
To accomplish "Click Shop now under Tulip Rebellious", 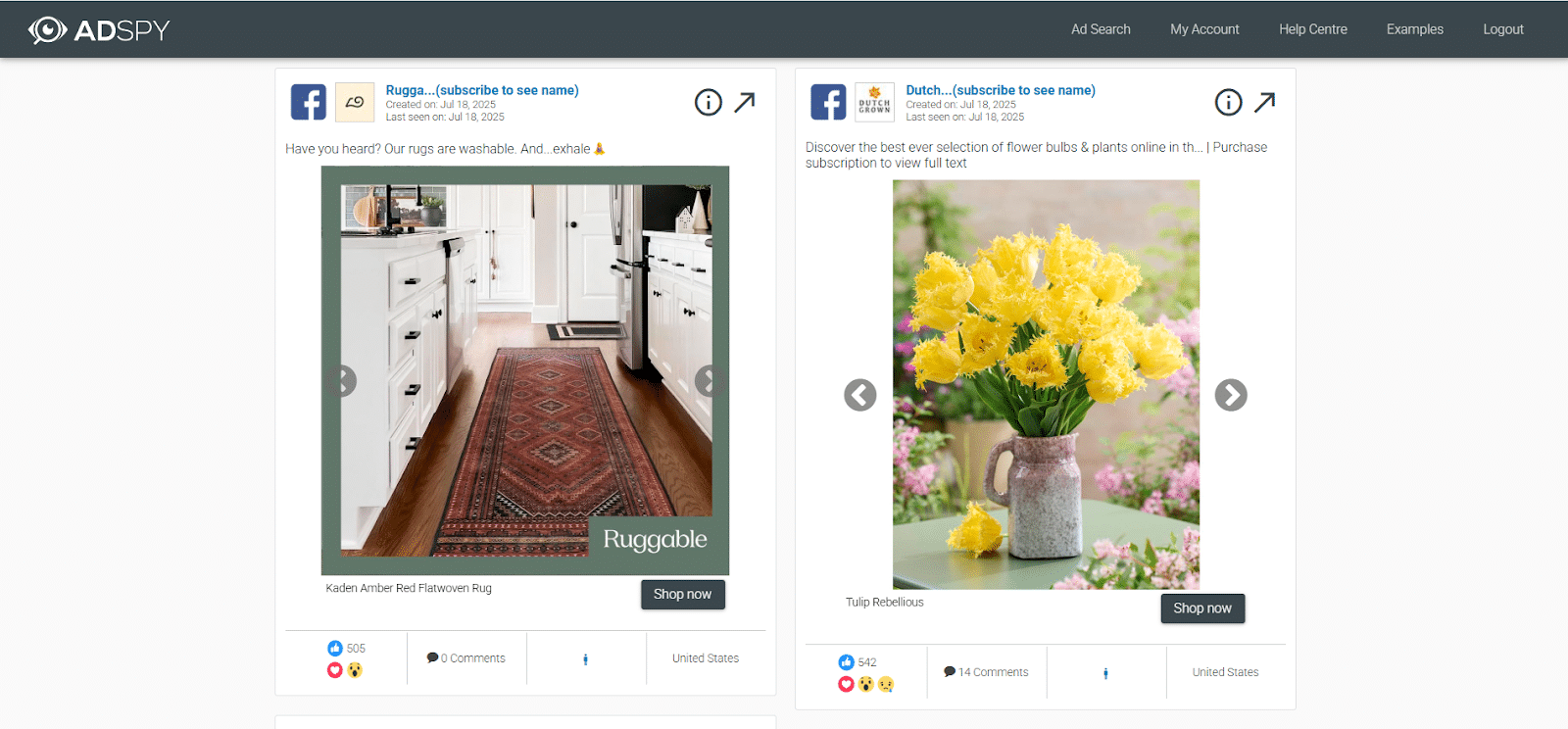I will [x=1202, y=607].
